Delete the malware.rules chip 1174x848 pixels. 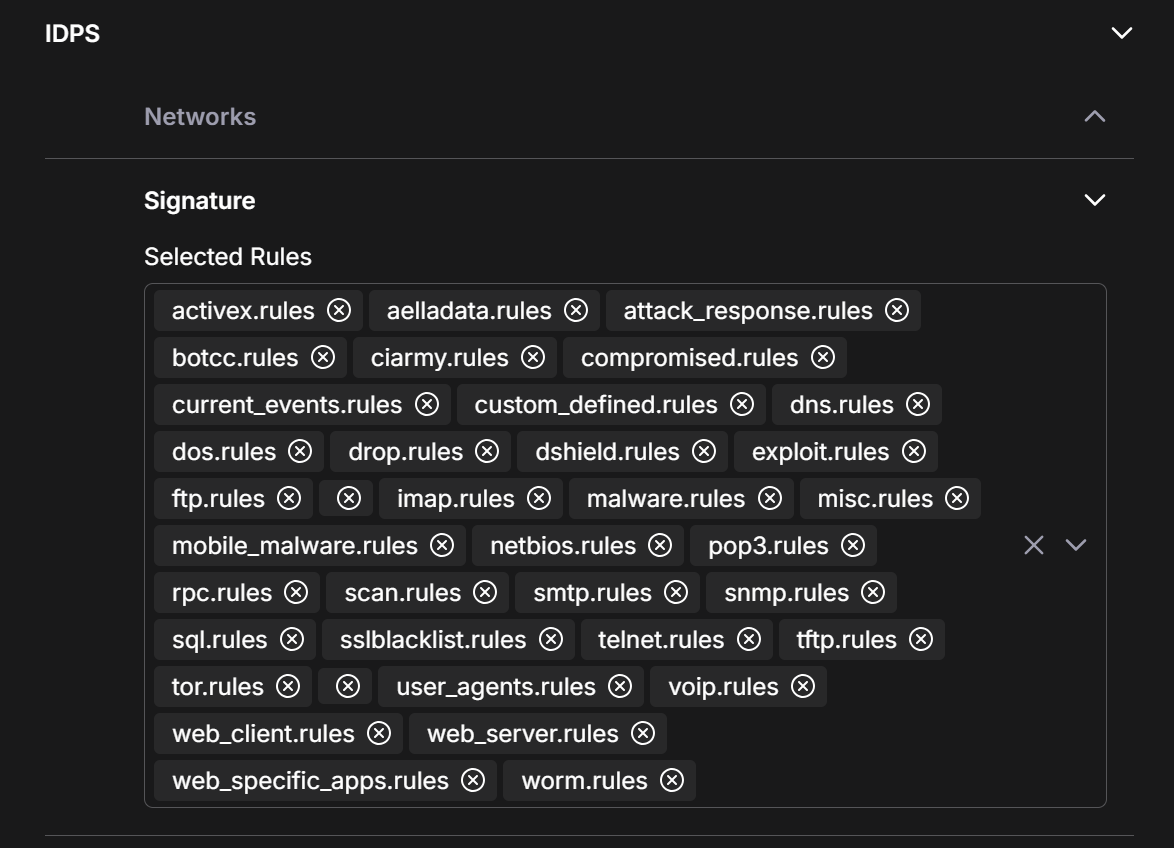(x=769, y=499)
